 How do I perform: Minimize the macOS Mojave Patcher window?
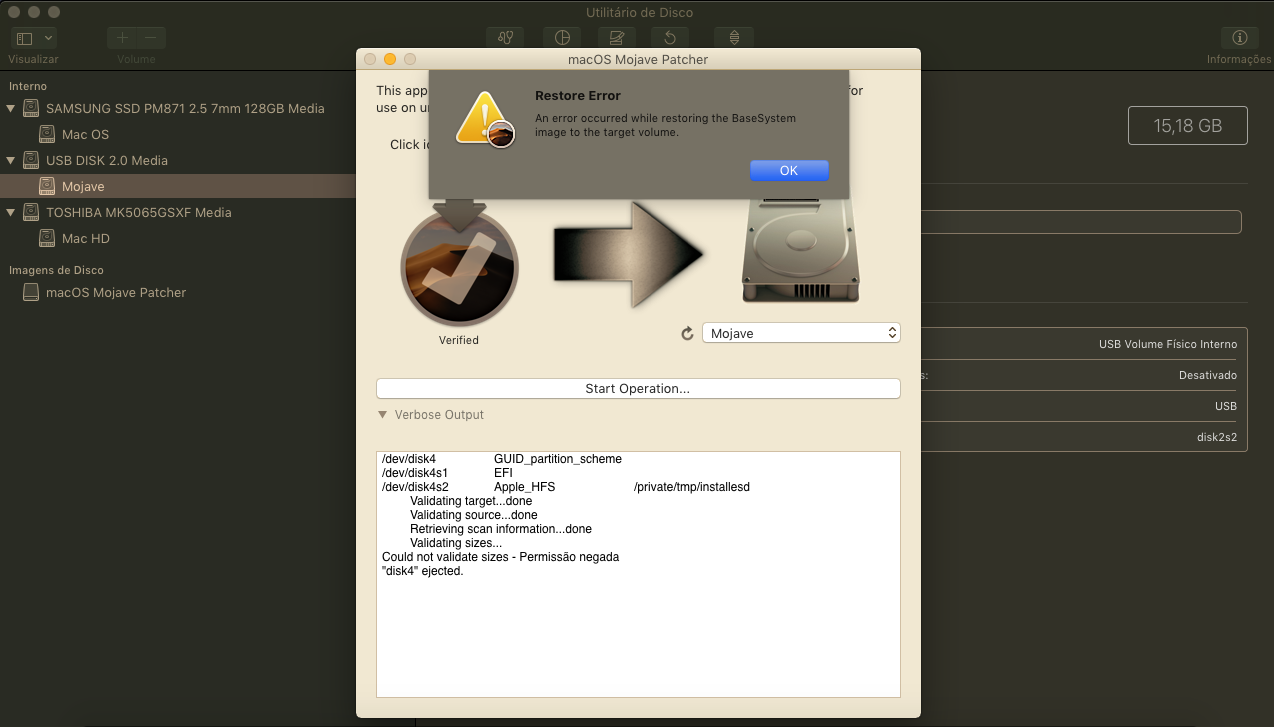tap(390, 60)
